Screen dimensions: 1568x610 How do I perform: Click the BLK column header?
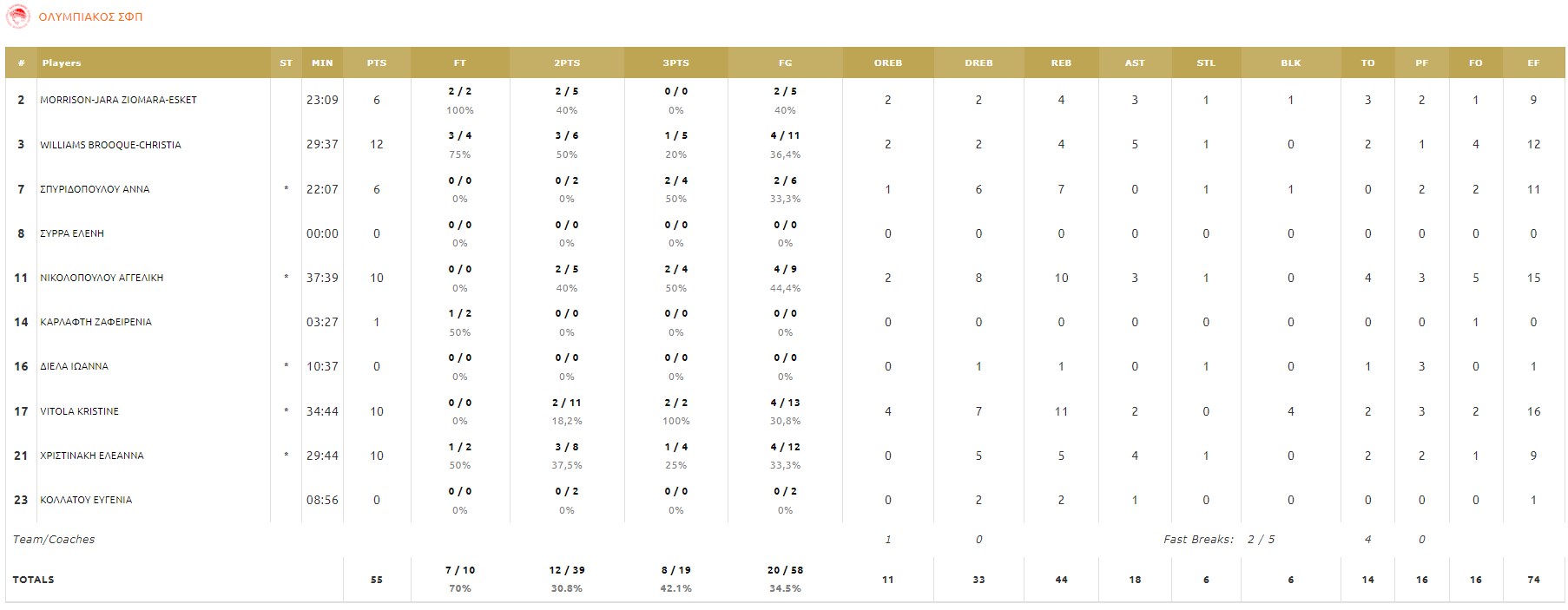[1290, 62]
